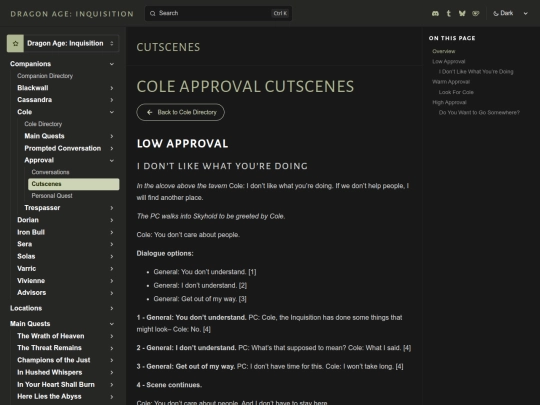
Task: Open the Dark theme dropdown
Action: (510, 13)
